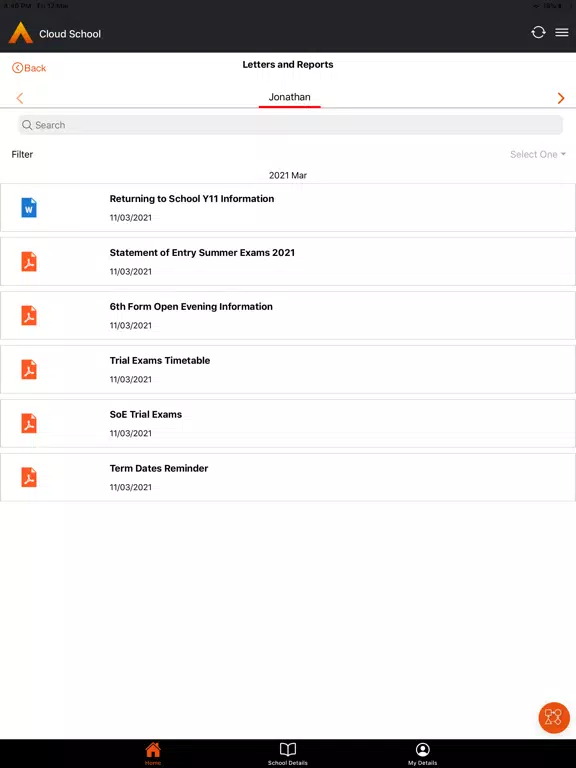This screenshot has height=768, width=576.
Task: Focus the Search input field
Action: click(x=290, y=125)
